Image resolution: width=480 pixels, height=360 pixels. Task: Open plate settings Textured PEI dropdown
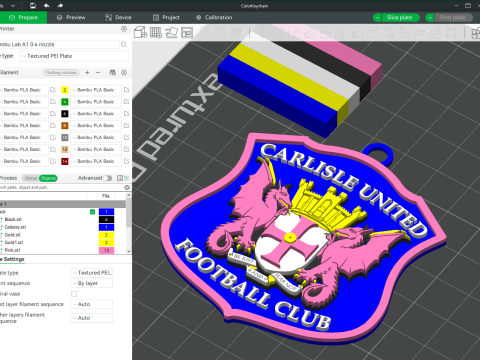coord(92,273)
